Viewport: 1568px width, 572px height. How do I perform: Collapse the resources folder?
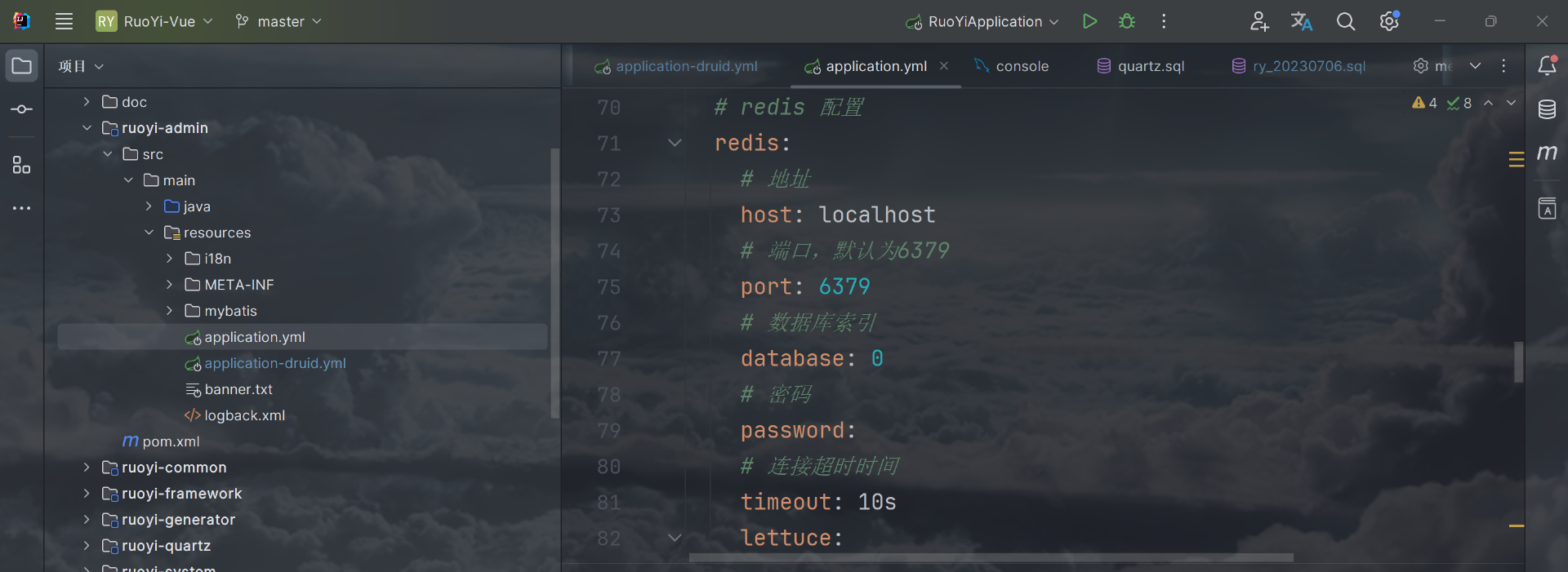tap(149, 233)
